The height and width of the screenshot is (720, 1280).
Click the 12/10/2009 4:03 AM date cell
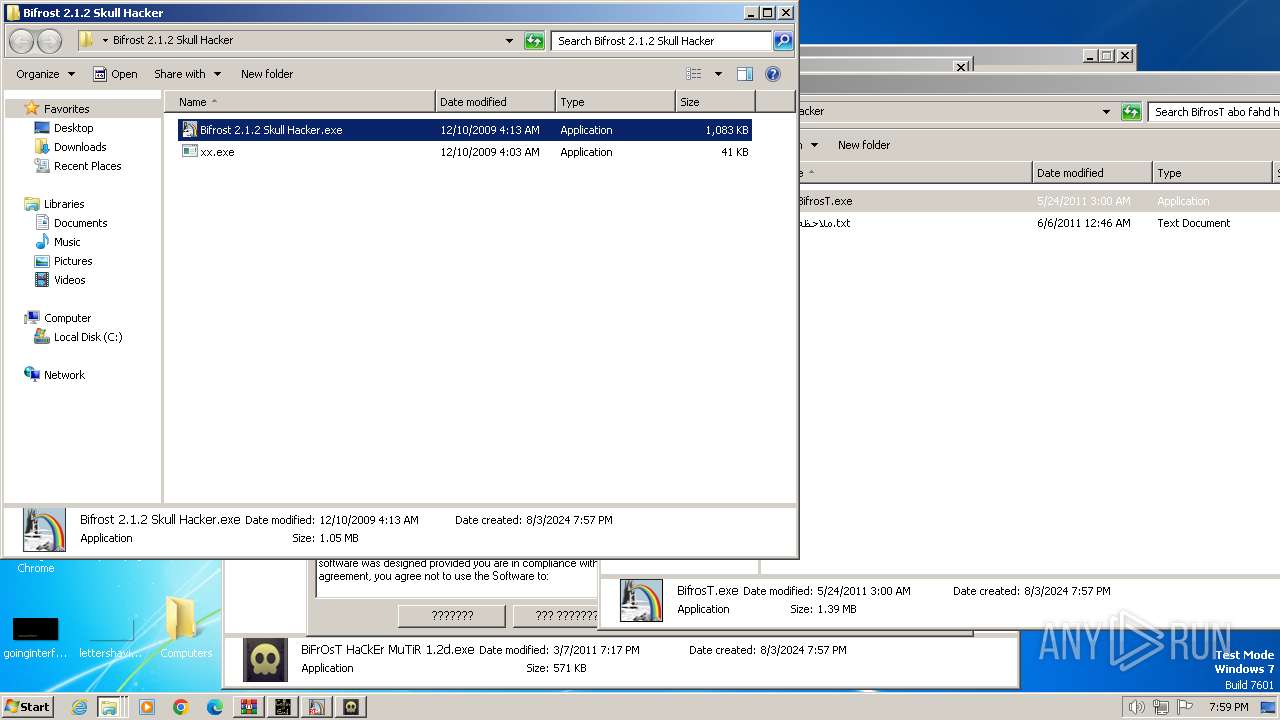tap(490, 152)
